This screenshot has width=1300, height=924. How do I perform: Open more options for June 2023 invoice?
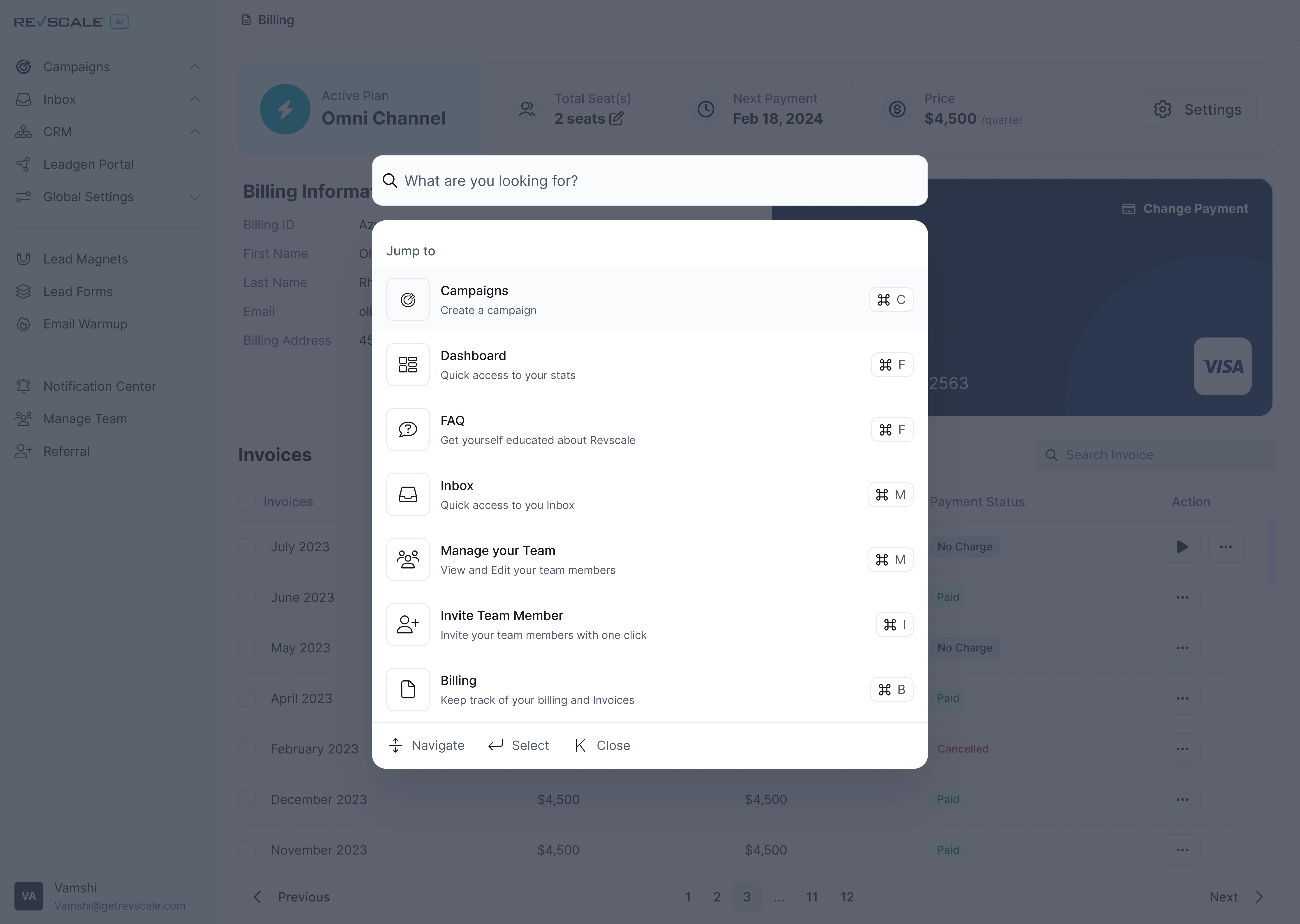click(1182, 597)
